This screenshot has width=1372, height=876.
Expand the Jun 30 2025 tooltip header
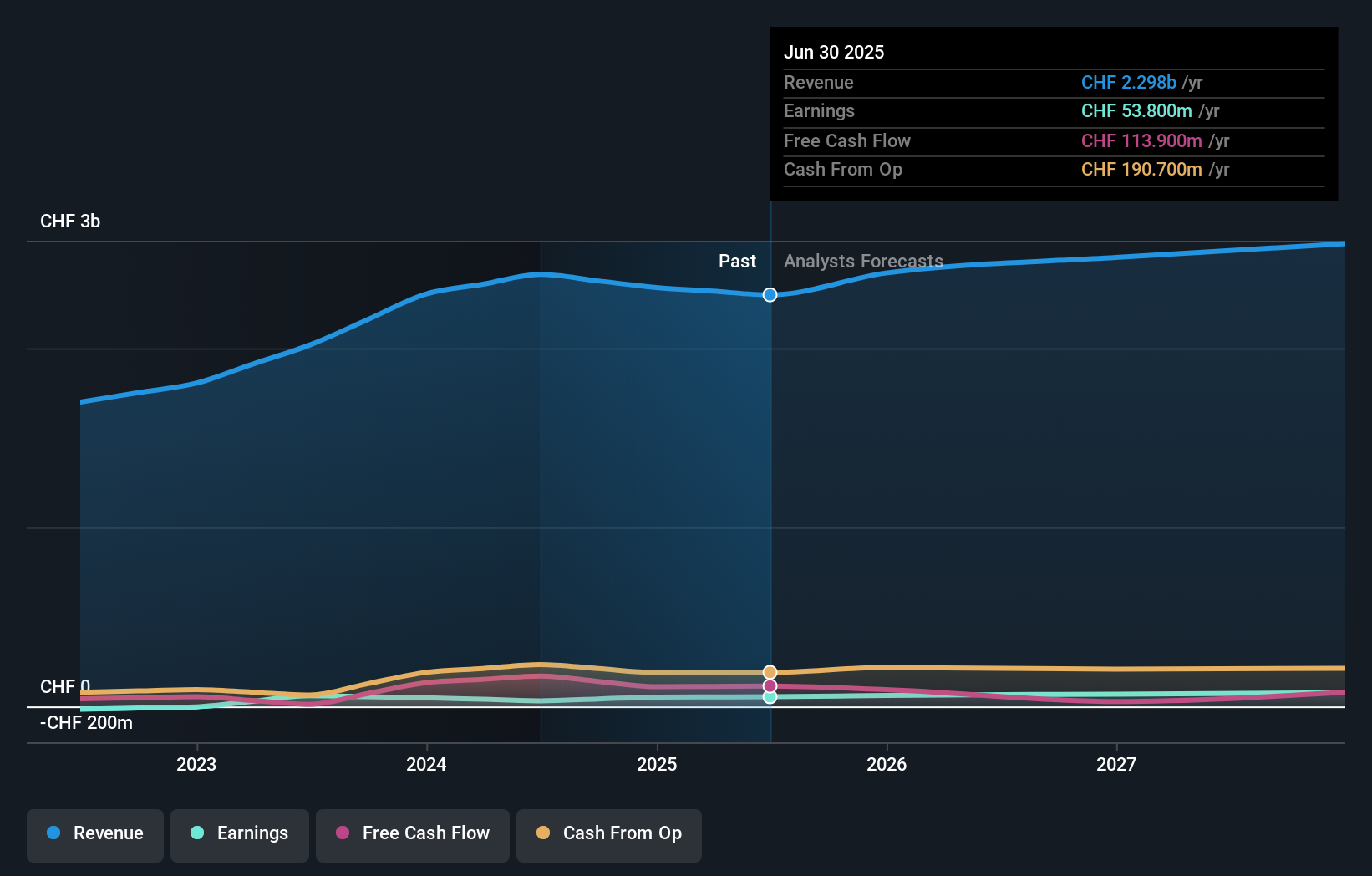834,52
